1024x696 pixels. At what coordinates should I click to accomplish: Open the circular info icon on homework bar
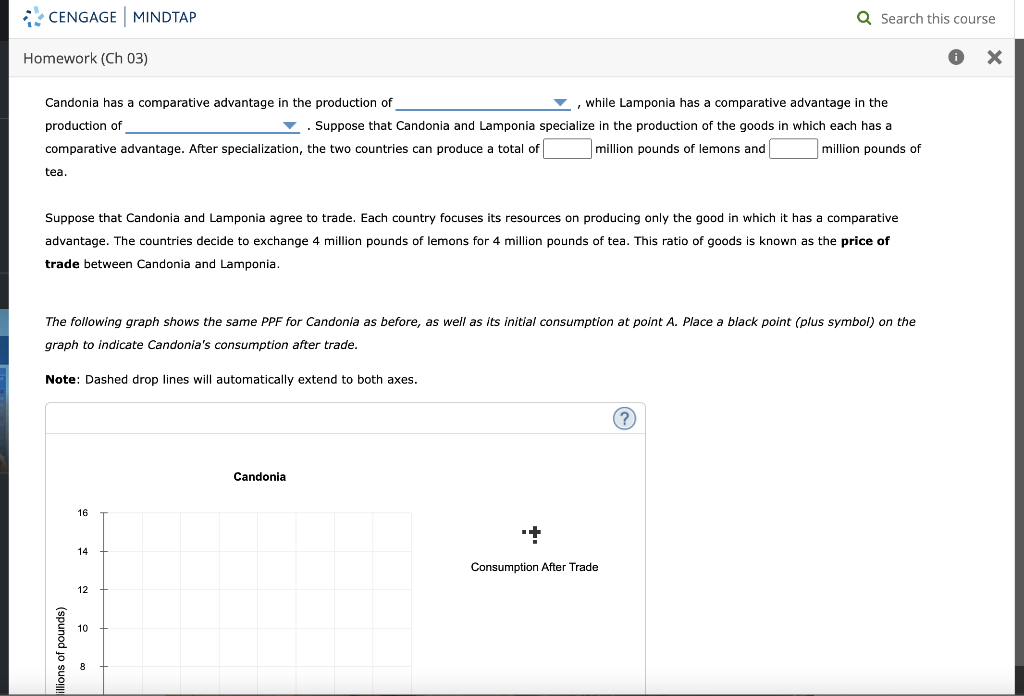coord(955,57)
